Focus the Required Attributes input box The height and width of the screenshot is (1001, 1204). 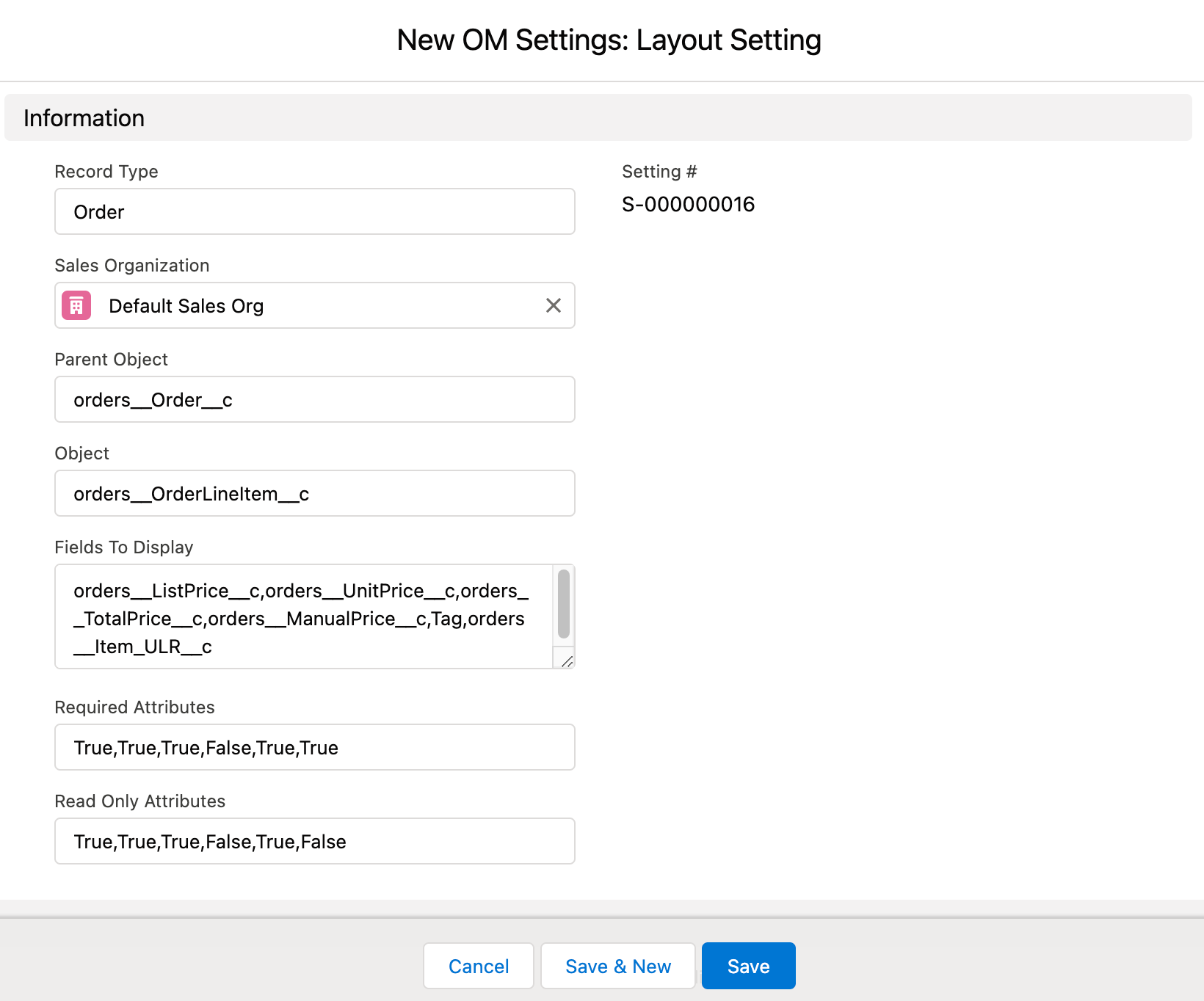click(x=314, y=747)
